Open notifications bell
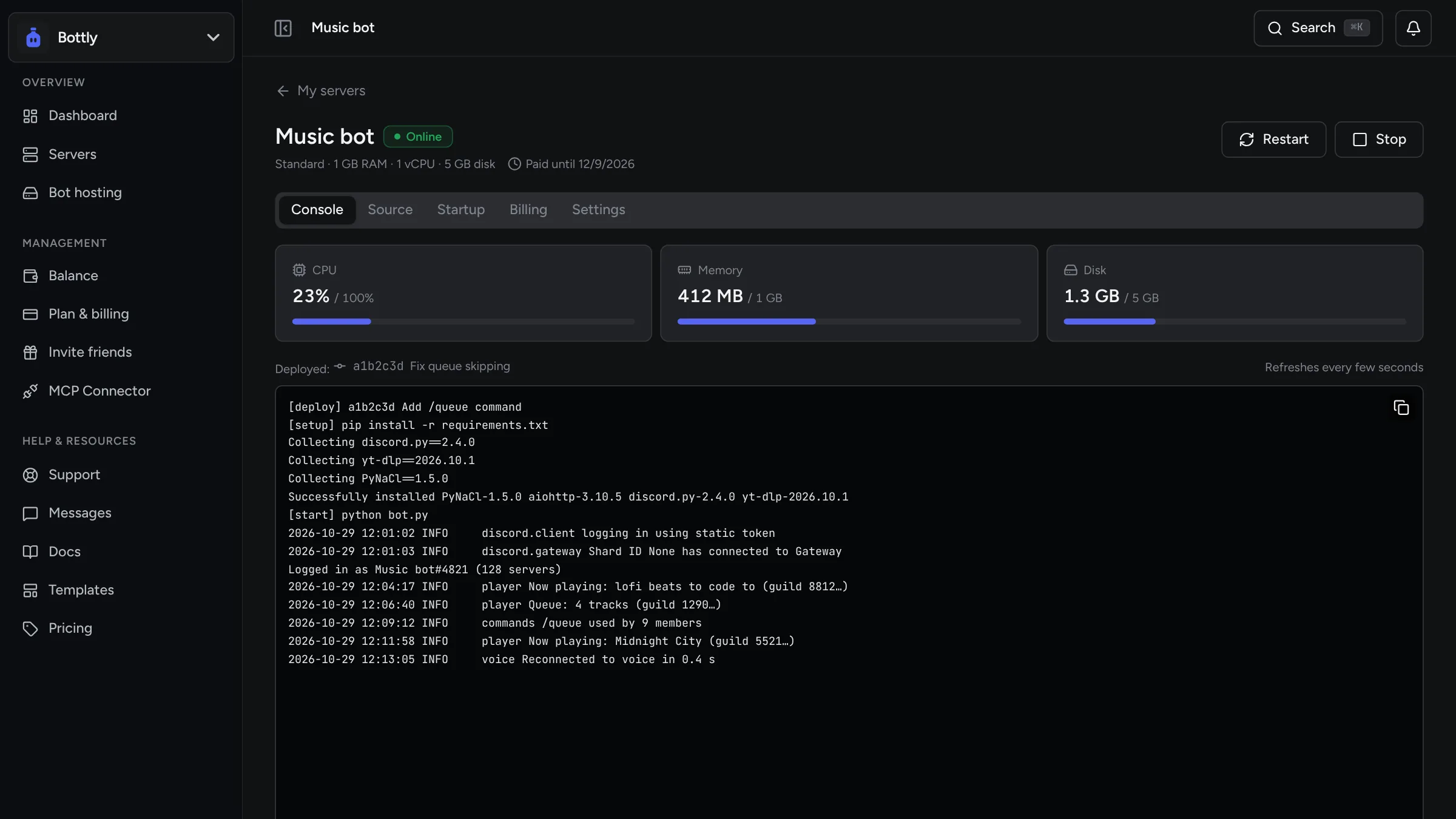 [x=1413, y=28]
